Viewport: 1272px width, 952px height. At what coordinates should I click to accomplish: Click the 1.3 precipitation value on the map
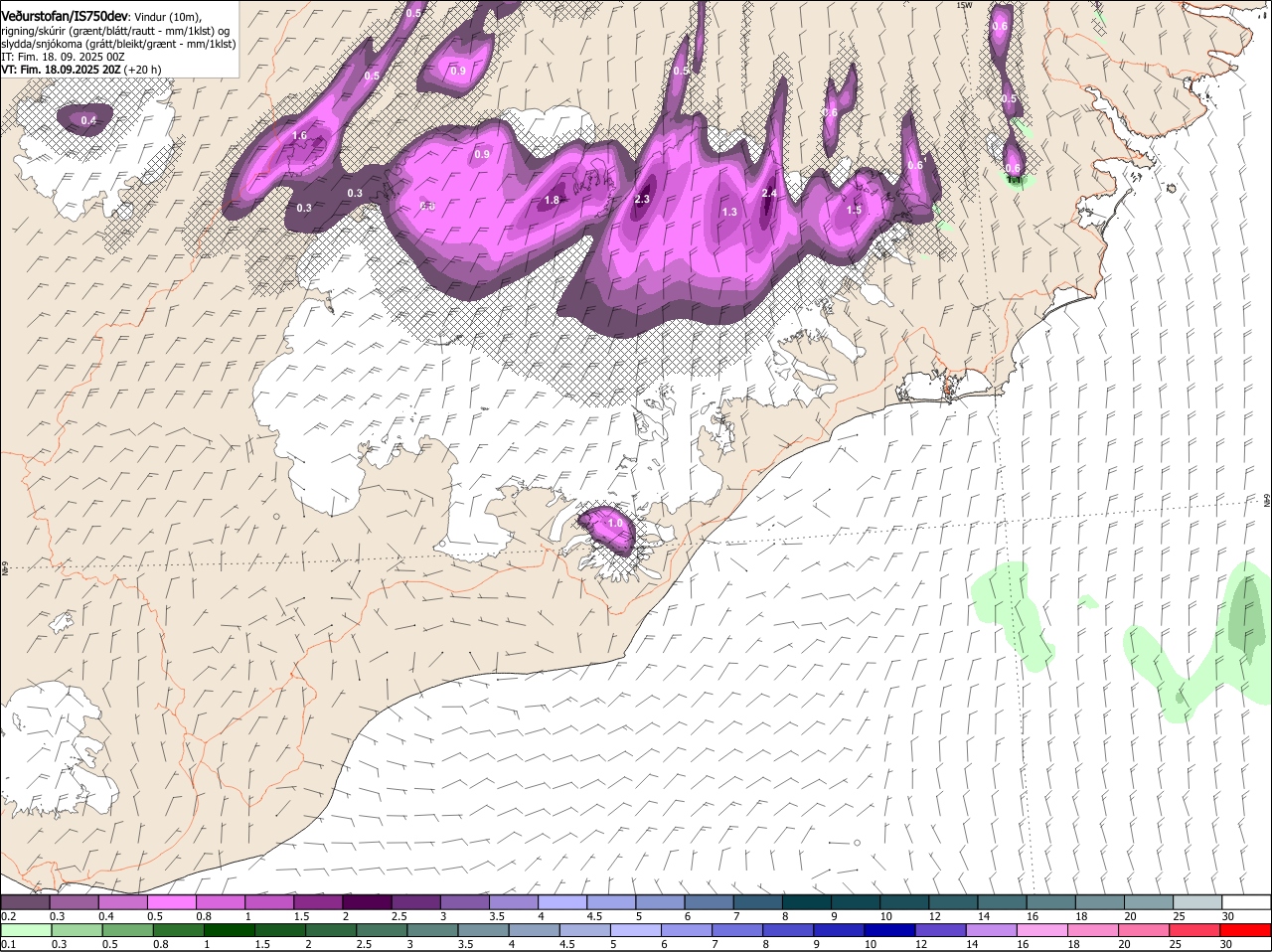pos(729,212)
